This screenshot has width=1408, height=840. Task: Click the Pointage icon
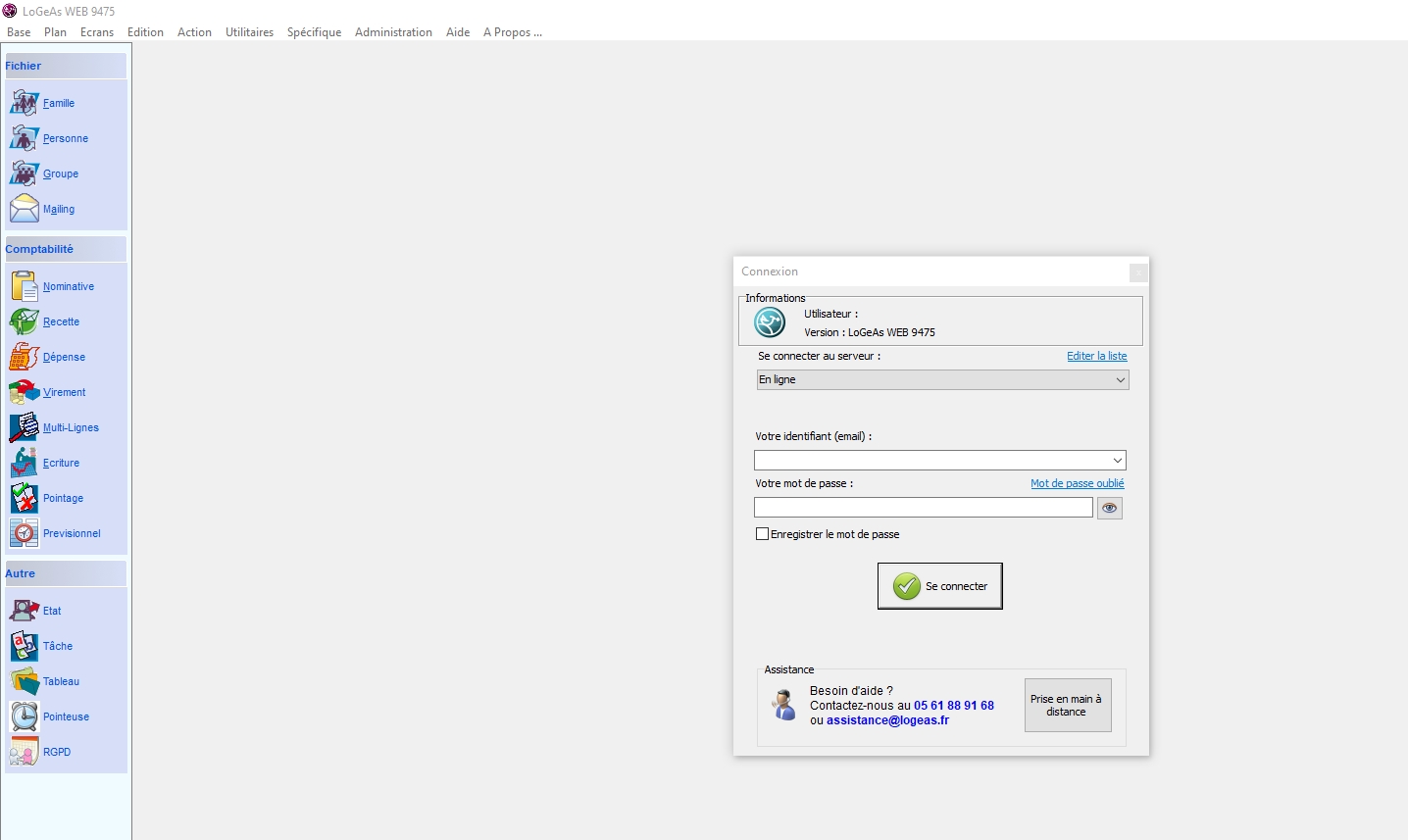click(25, 498)
